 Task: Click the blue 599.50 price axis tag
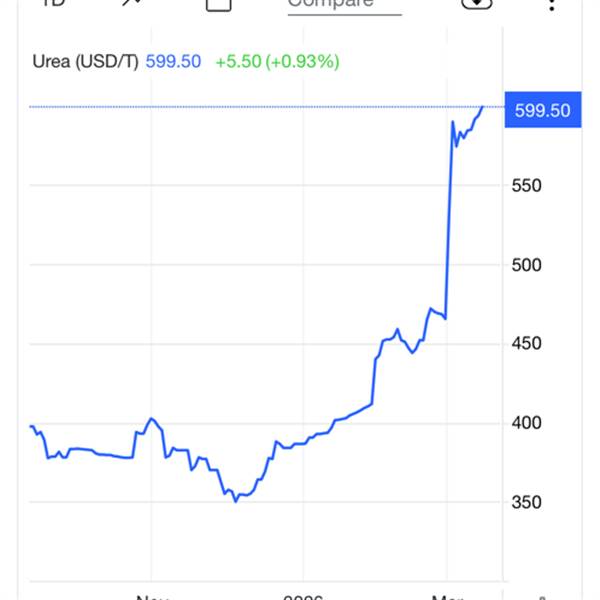tap(542, 110)
